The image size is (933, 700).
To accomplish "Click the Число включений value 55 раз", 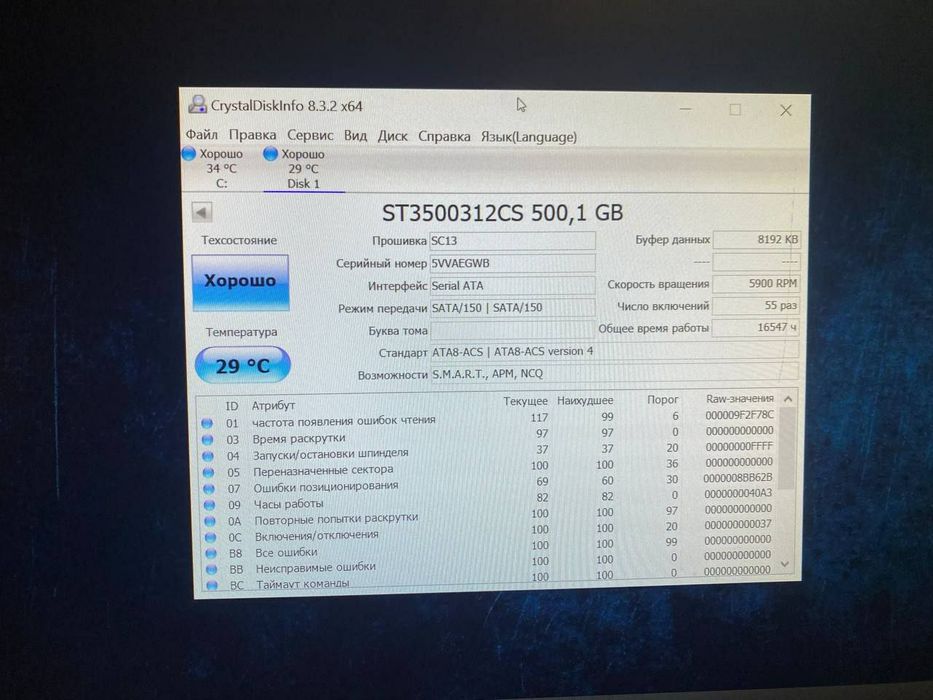I will (x=756, y=305).
